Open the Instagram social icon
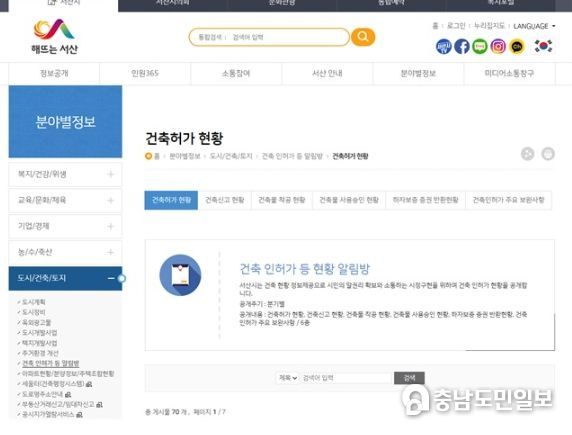 click(x=498, y=47)
